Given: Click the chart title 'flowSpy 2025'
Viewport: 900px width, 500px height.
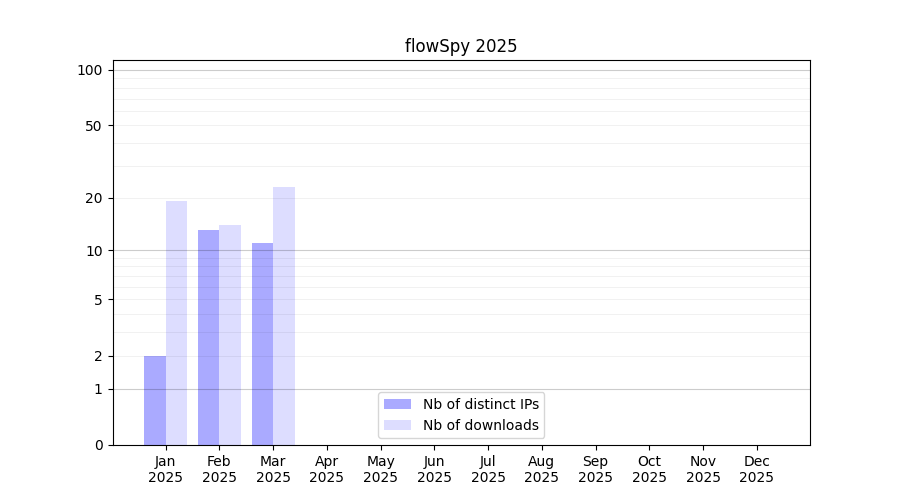Looking at the screenshot, I should click(461, 46).
